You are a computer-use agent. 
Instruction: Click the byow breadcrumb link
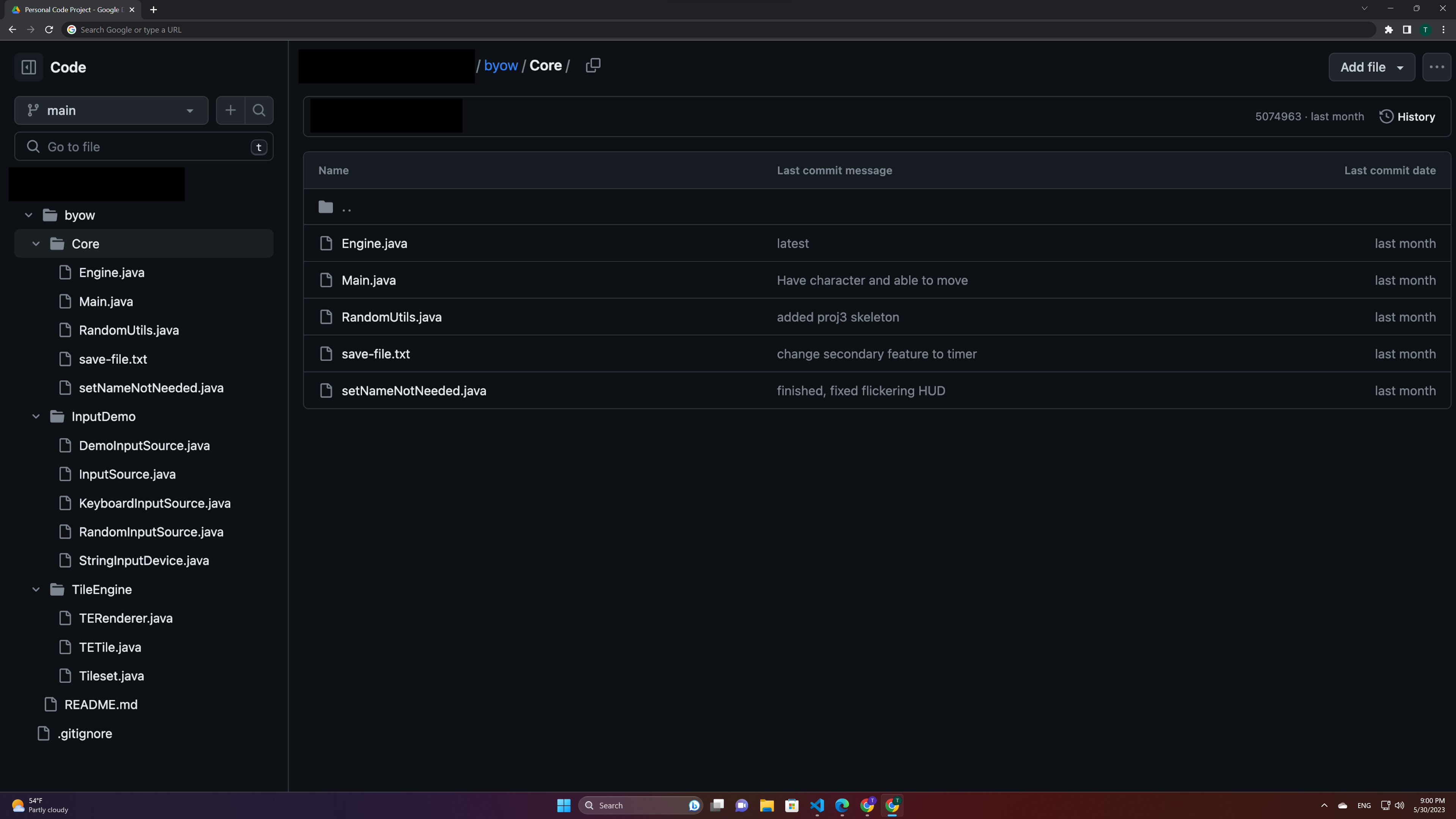501,66
